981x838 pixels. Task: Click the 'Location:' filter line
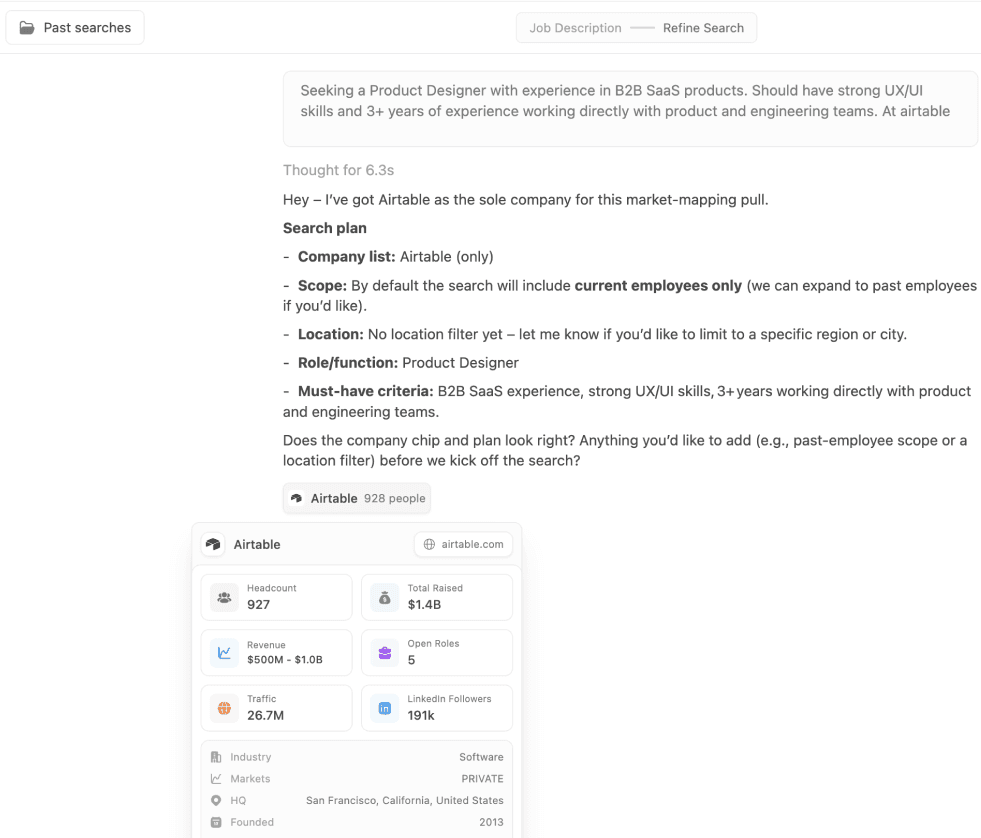click(595, 334)
